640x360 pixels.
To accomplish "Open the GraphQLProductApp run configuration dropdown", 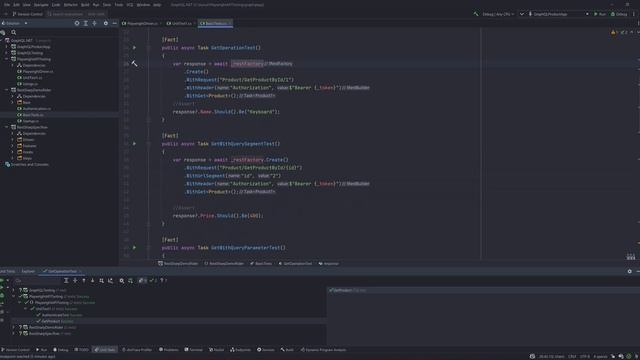I will point(558,14).
